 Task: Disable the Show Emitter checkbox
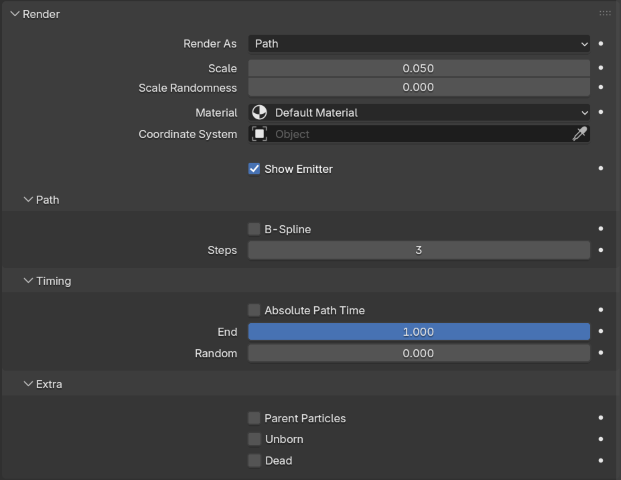254,169
